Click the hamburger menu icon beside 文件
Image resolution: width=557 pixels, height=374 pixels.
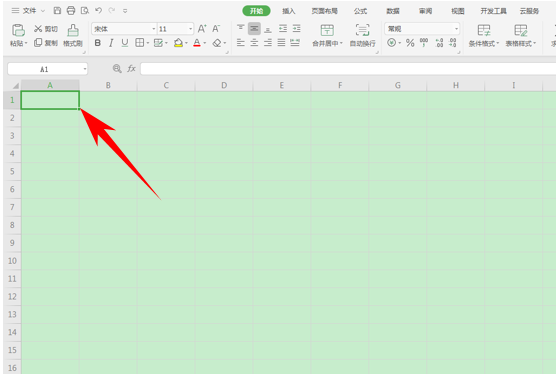15,11
